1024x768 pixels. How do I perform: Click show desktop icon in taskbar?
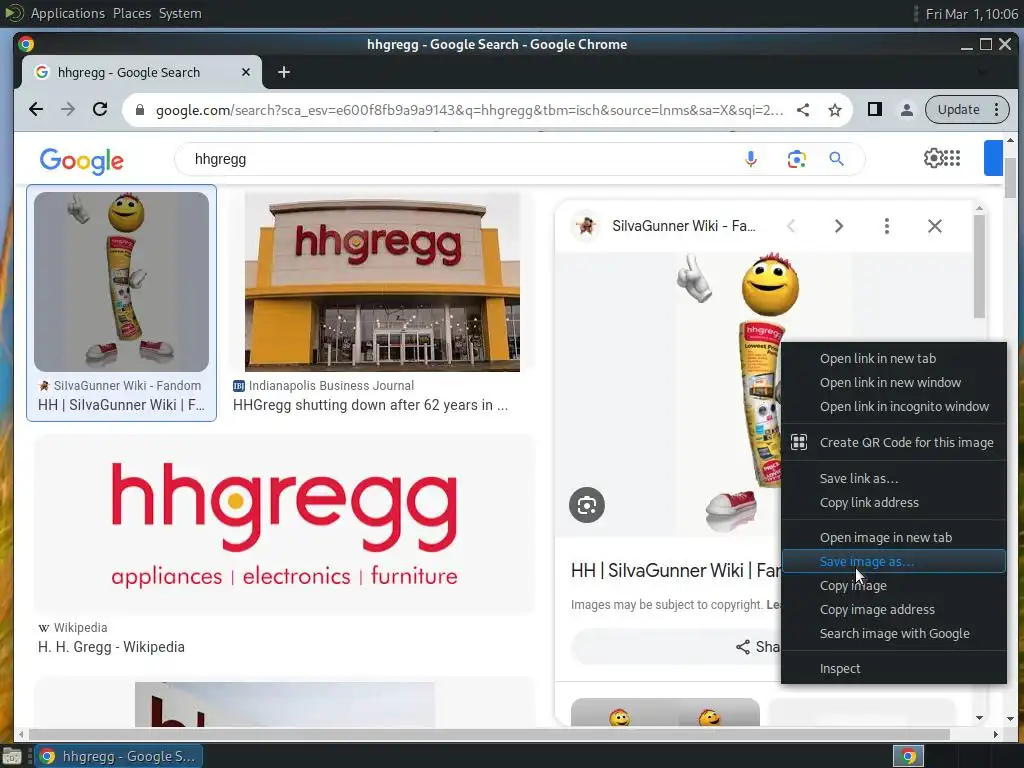point(12,757)
